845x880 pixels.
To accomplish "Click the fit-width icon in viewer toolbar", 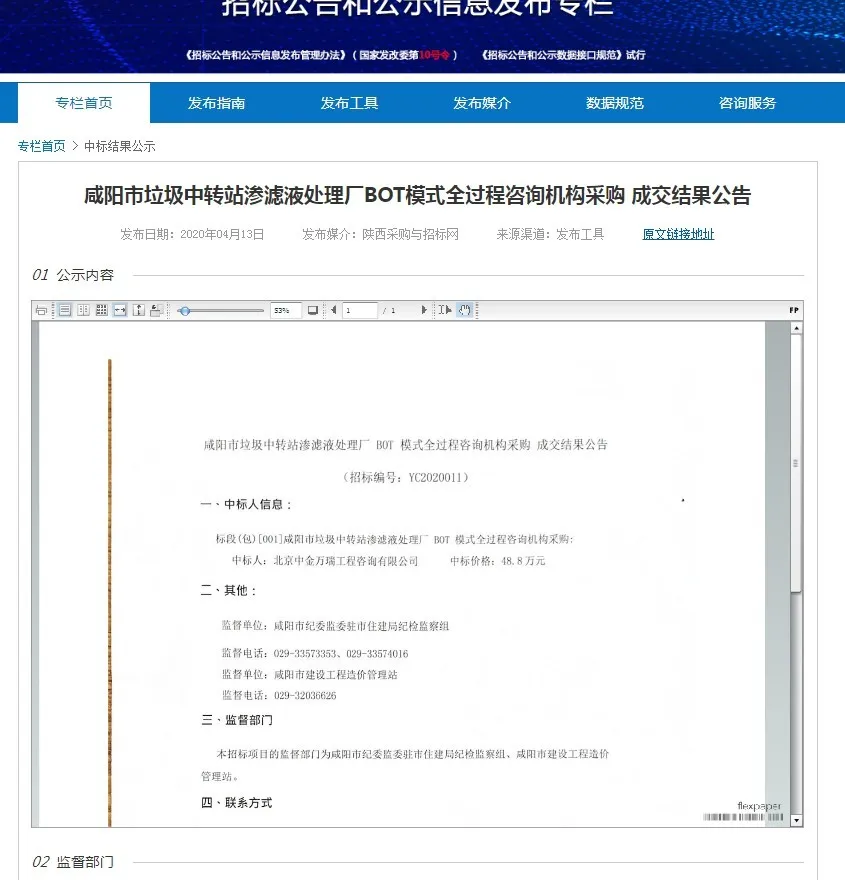I will point(120,311).
